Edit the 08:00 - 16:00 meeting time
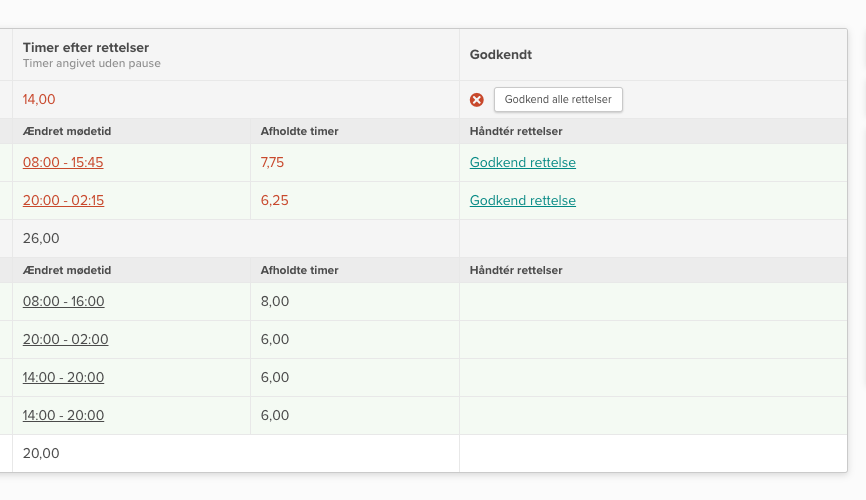This screenshot has height=500, width=866. pyautogui.click(x=63, y=301)
